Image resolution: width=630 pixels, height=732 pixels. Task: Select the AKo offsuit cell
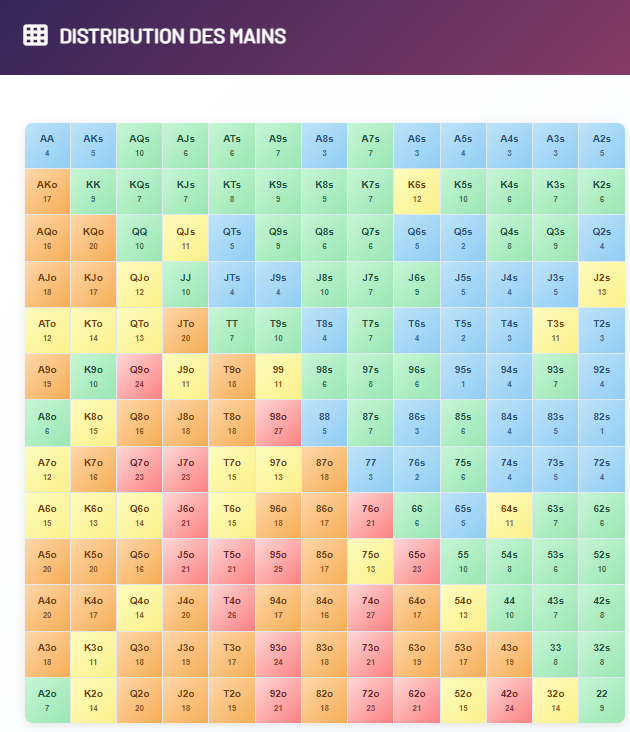(47, 191)
